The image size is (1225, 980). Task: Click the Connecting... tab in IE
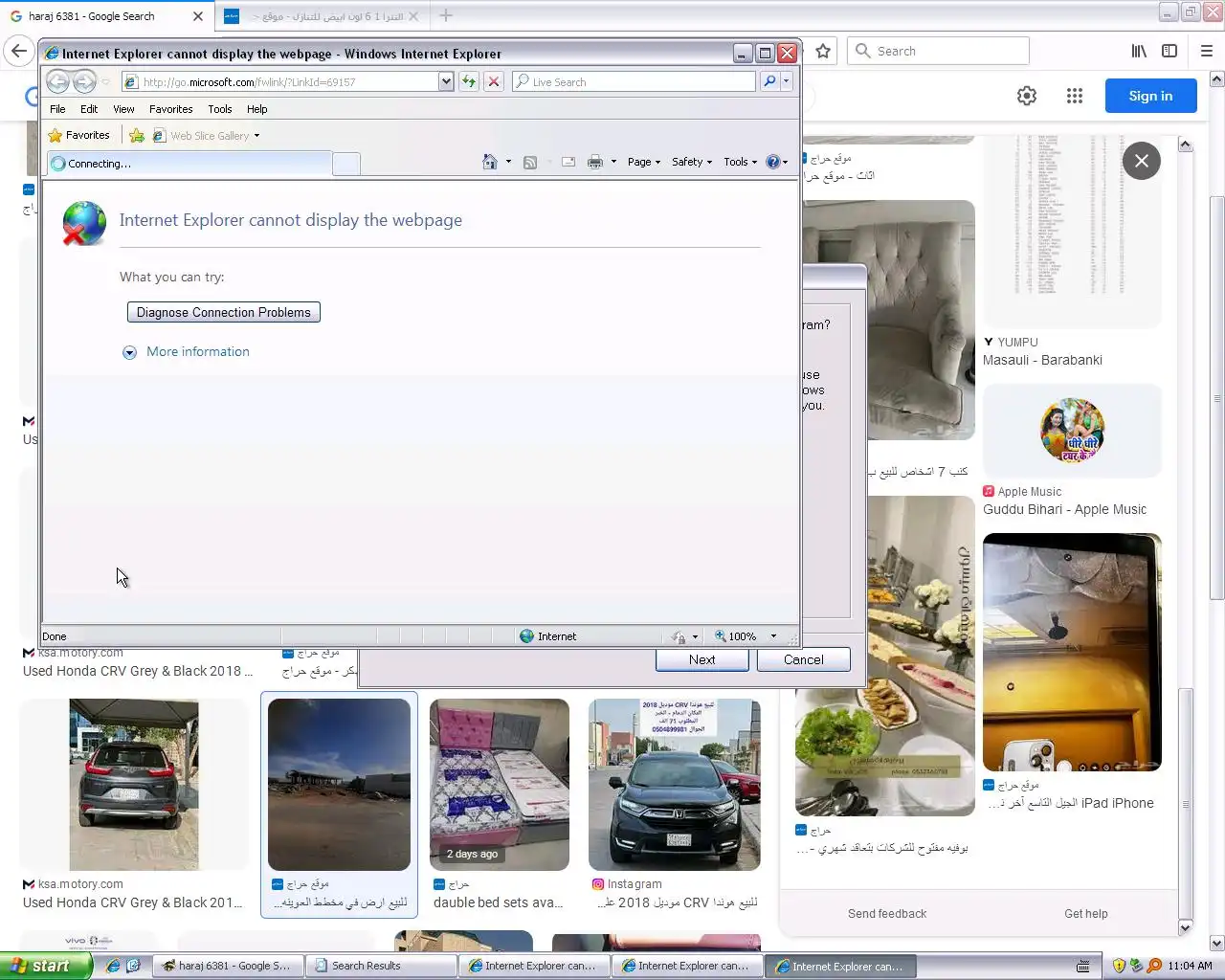[x=189, y=164]
